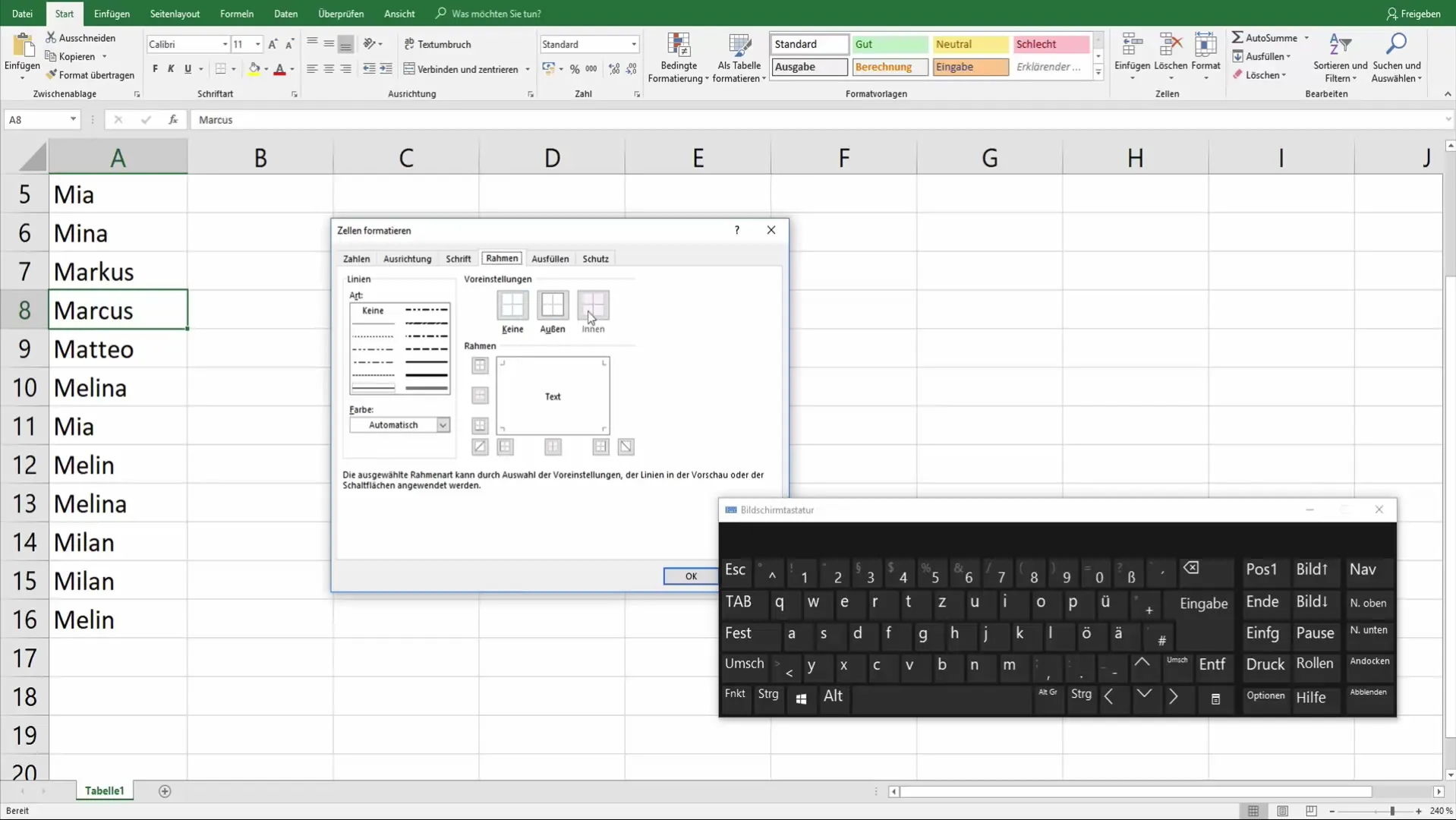Click the insert function fx icon
Image resolution: width=1456 pixels, height=820 pixels.
coord(173,120)
